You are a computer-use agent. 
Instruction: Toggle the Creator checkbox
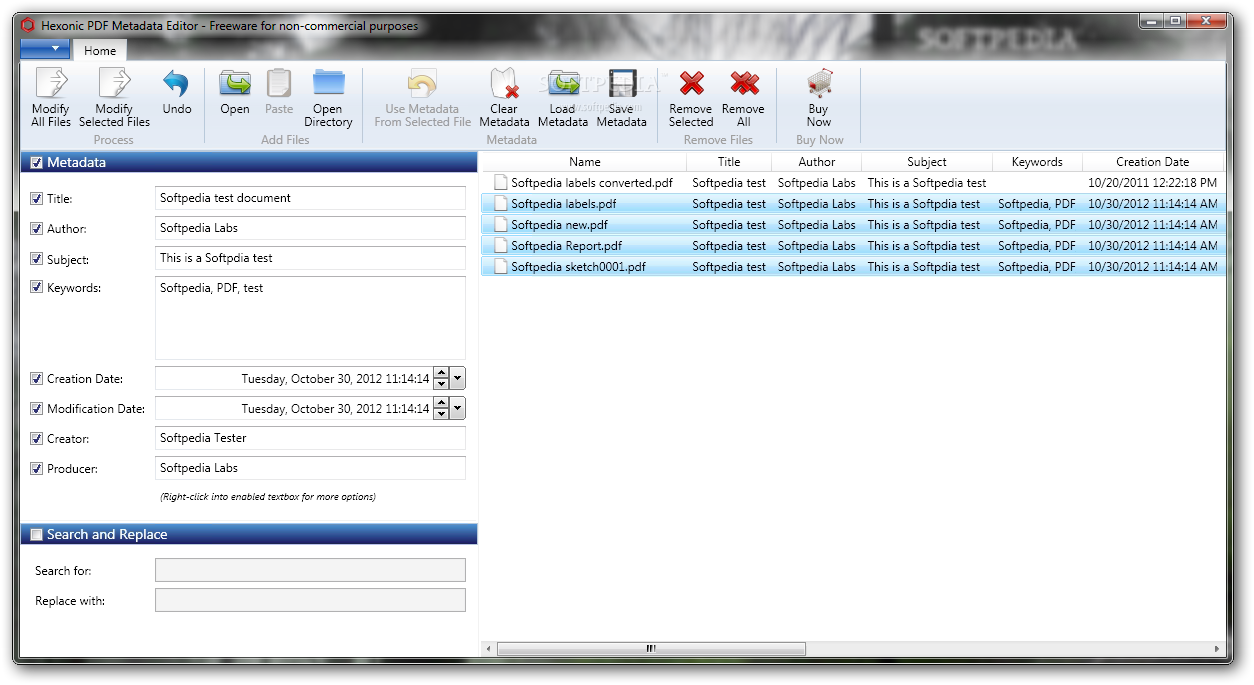(37, 439)
